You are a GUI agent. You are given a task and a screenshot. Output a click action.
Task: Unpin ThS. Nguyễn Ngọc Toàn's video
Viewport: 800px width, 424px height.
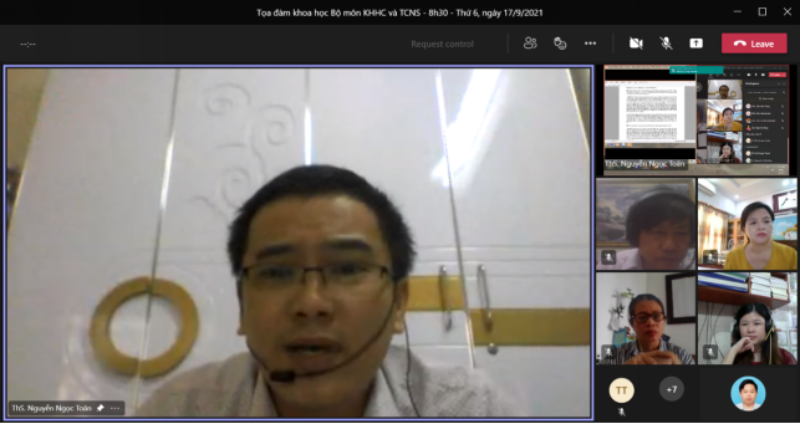tap(100, 408)
